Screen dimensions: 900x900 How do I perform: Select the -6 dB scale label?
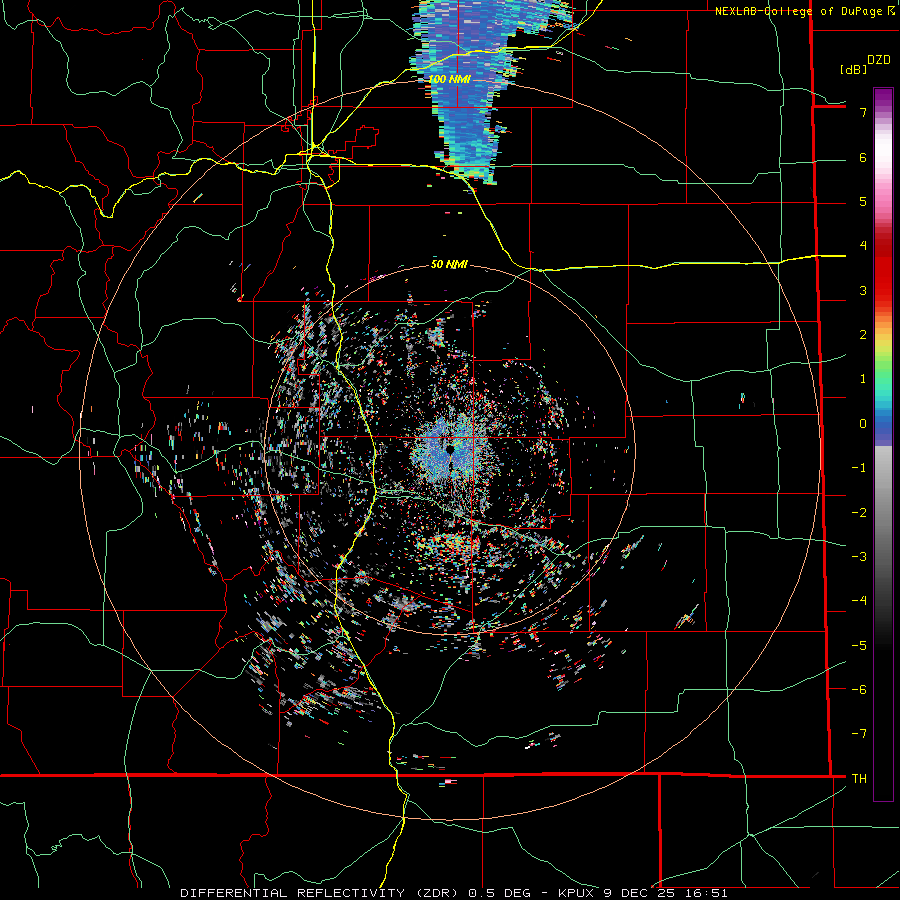click(859, 690)
